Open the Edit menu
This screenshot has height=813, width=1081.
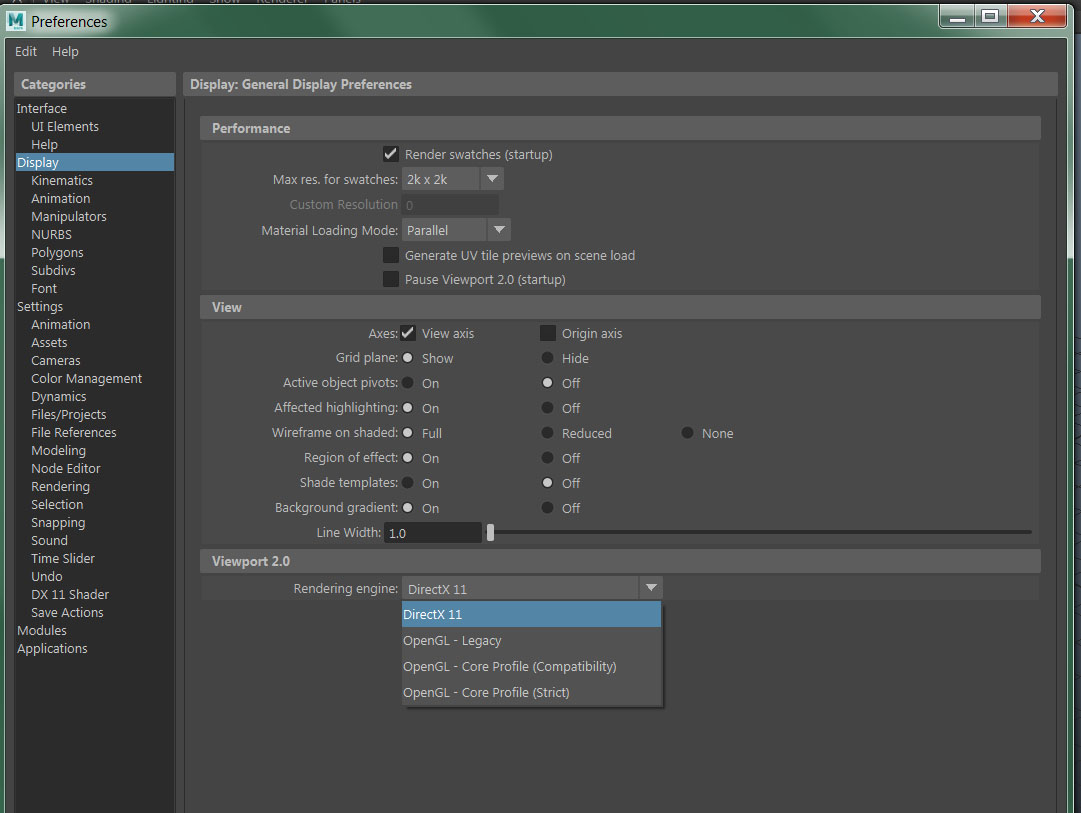click(x=26, y=52)
